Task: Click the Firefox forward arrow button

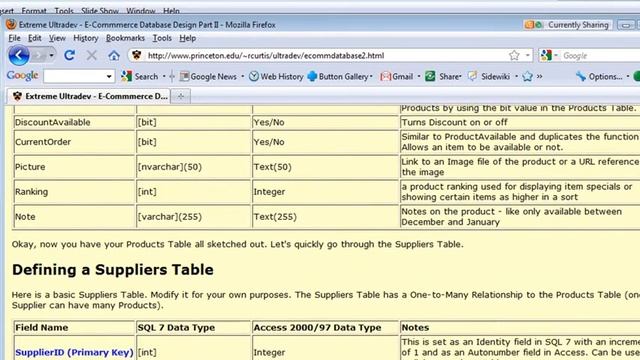Action: click(39, 56)
